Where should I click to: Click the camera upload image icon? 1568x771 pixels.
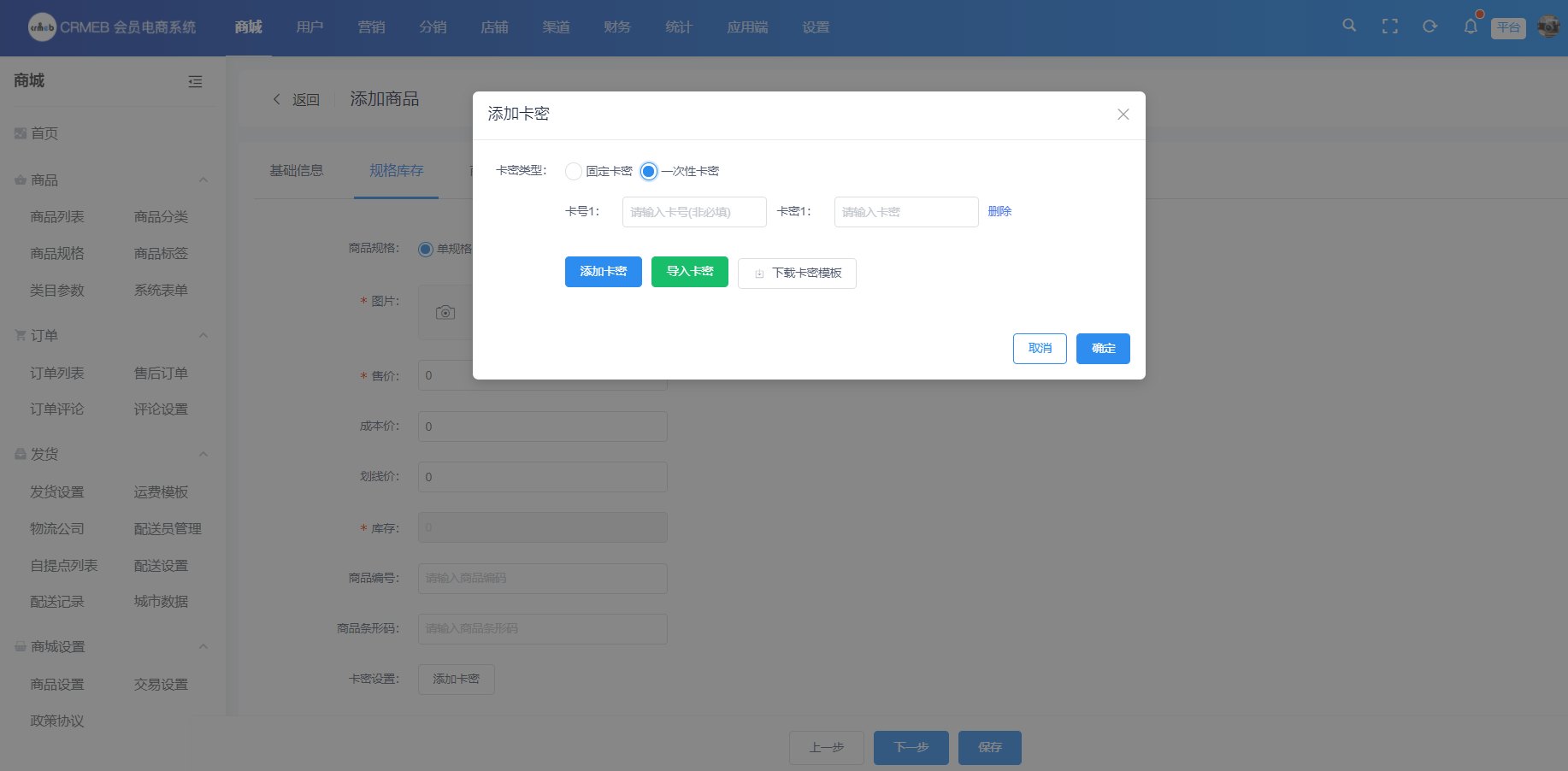pos(445,313)
